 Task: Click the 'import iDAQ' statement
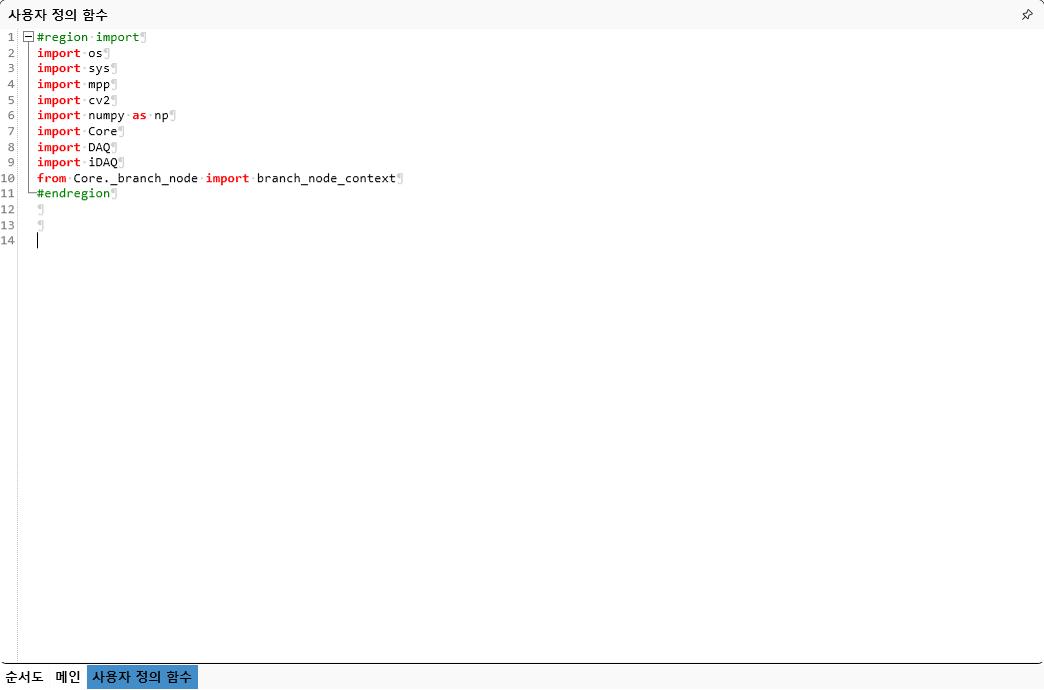(x=77, y=162)
